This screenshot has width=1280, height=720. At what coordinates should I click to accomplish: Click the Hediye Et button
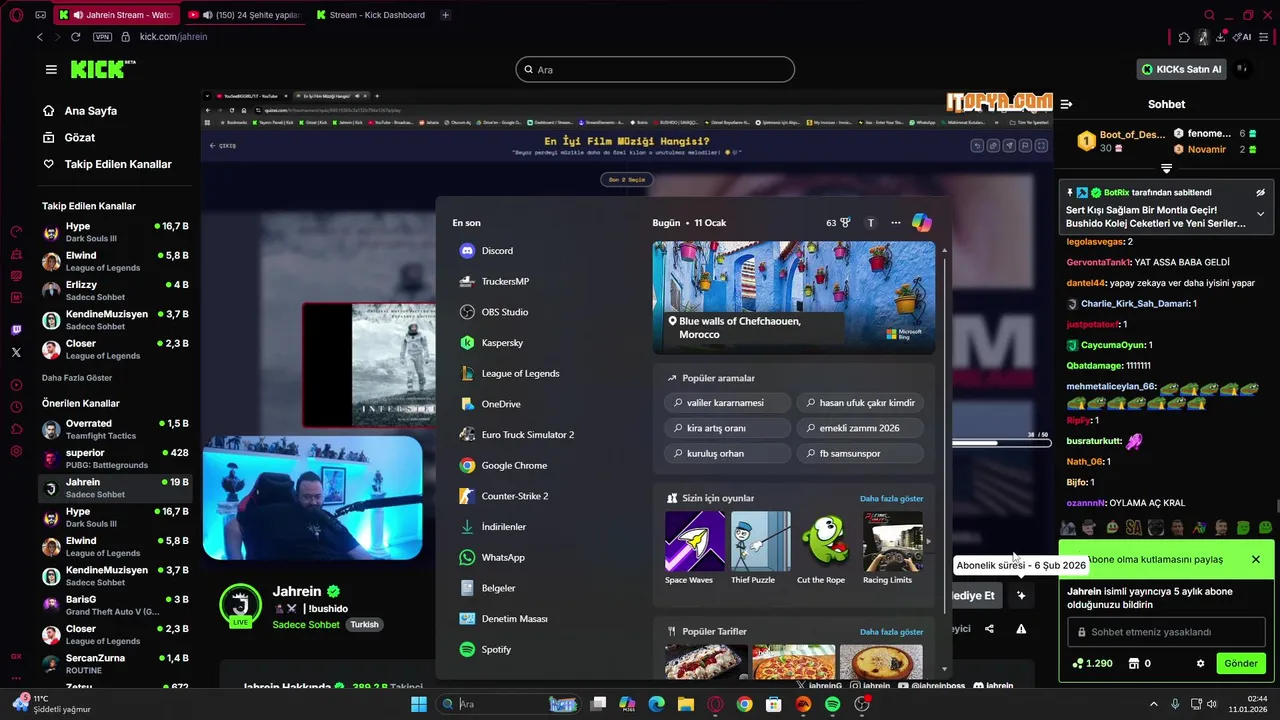975,595
